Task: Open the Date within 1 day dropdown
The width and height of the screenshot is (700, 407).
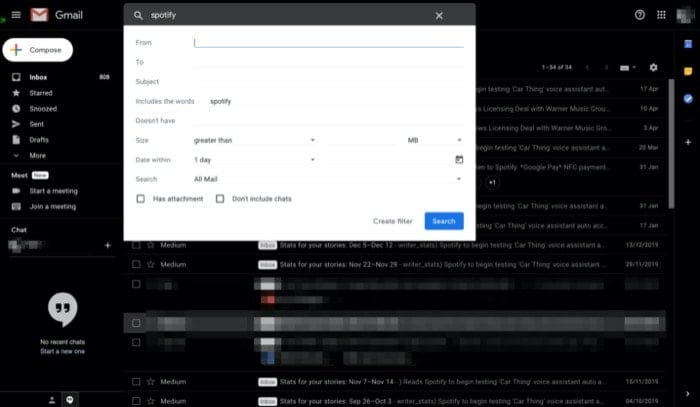Action: pos(254,160)
